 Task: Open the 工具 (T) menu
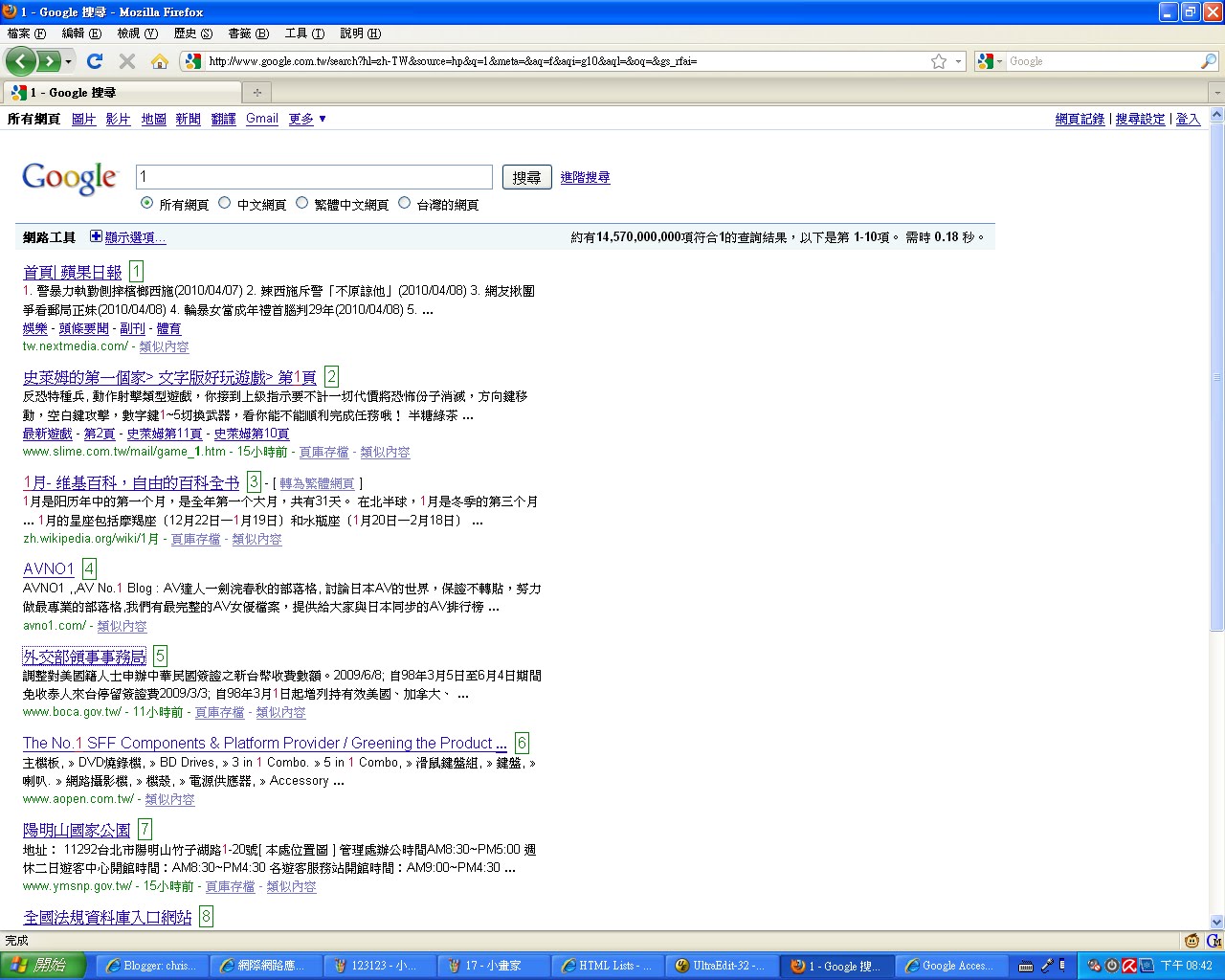tap(304, 33)
